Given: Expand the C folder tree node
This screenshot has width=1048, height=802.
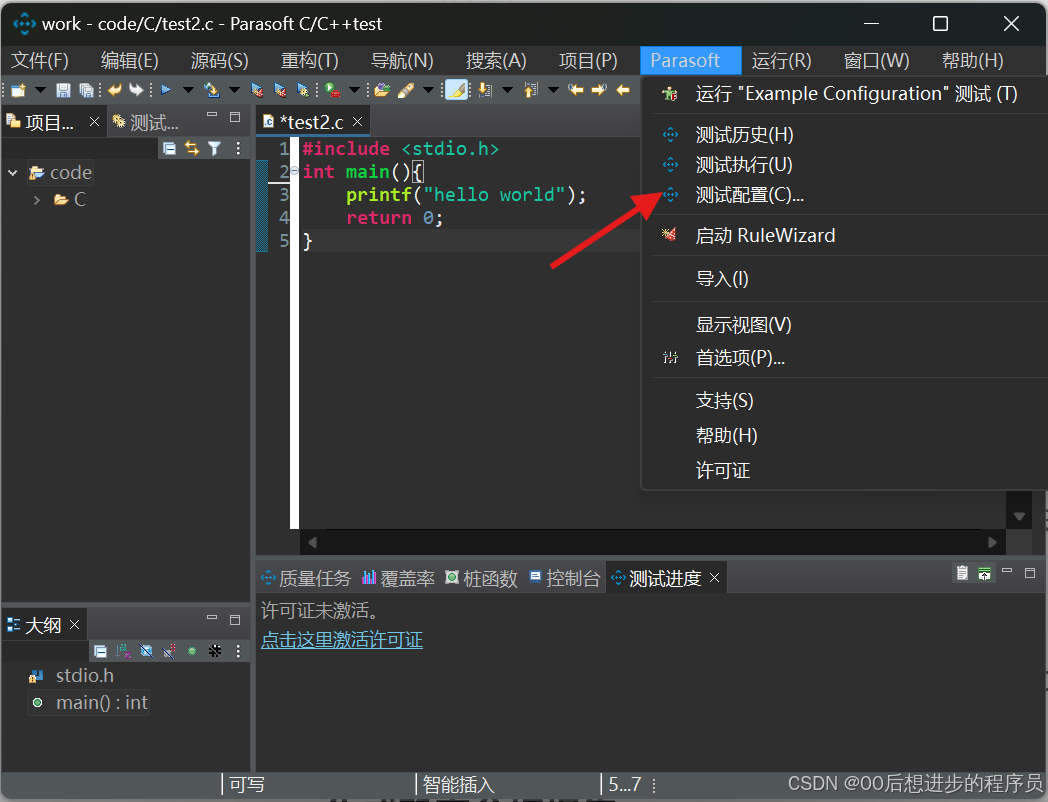Looking at the screenshot, I should (37, 200).
